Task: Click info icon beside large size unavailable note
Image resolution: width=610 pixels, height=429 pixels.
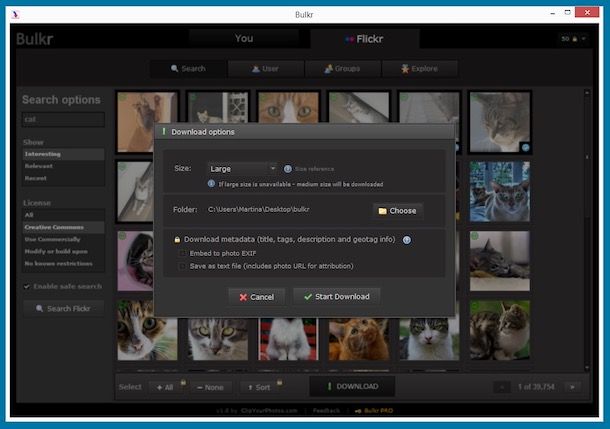Action: point(211,184)
